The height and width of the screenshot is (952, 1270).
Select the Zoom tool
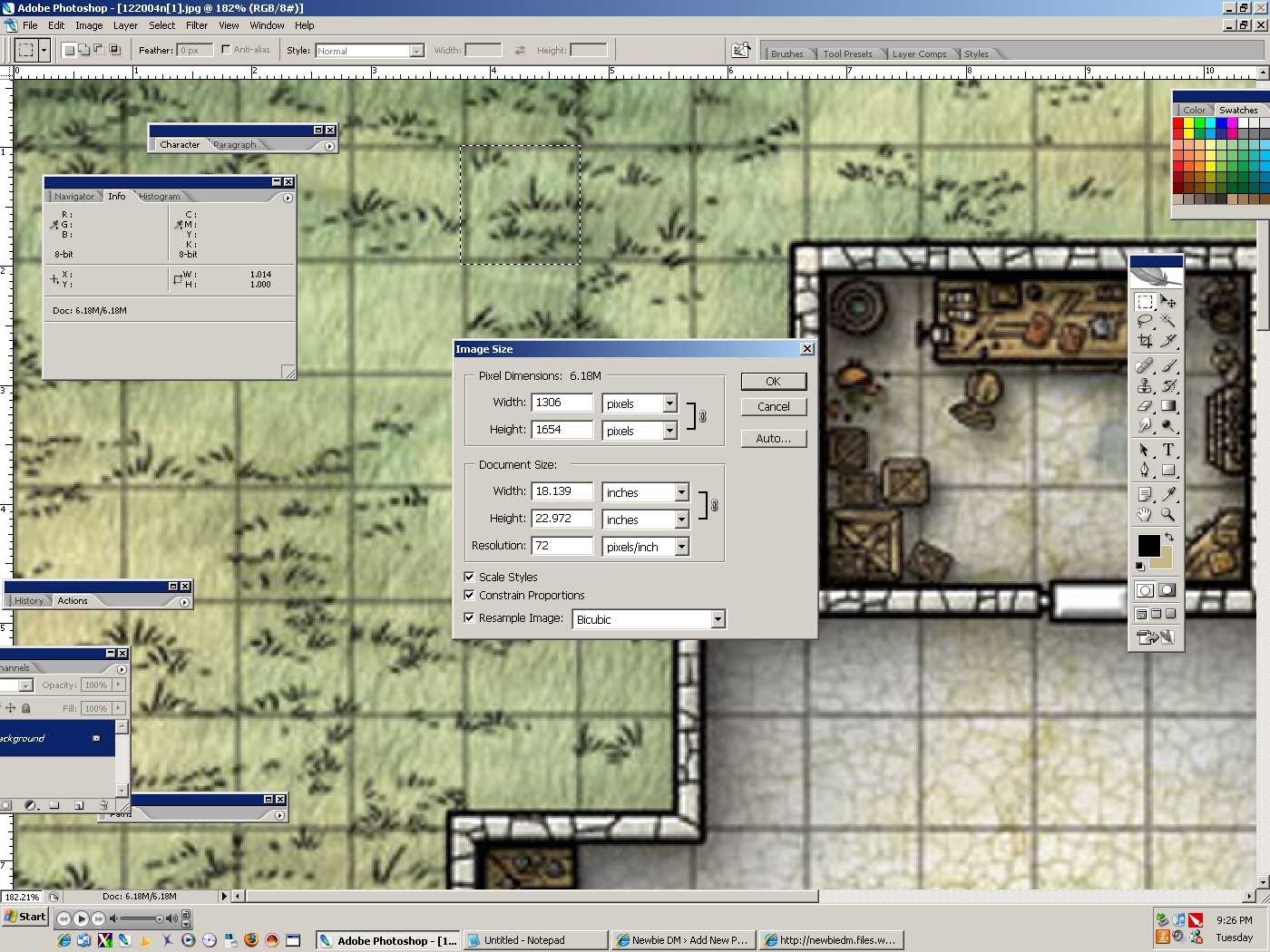pyautogui.click(x=1169, y=514)
